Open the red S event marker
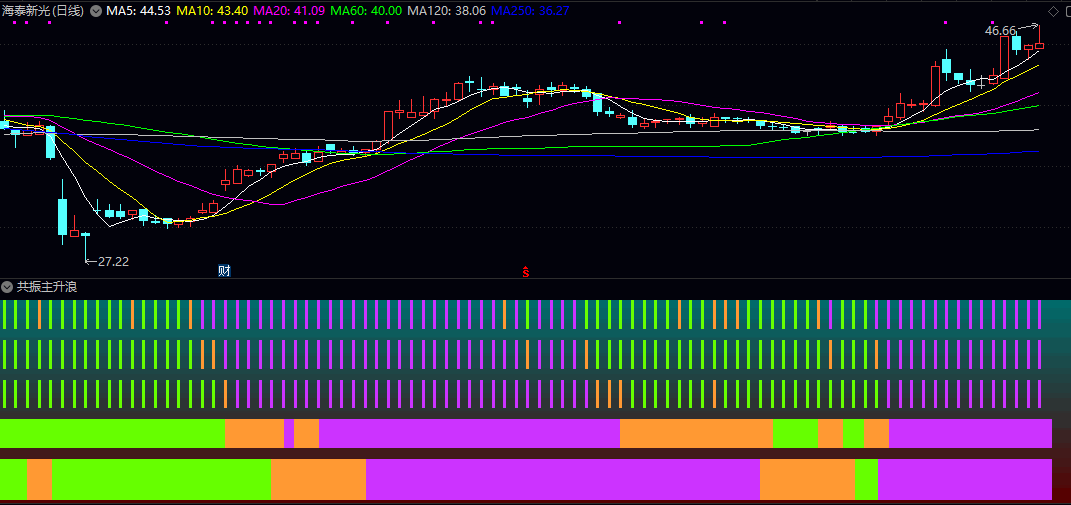The image size is (1071, 505). pyautogui.click(x=526, y=271)
